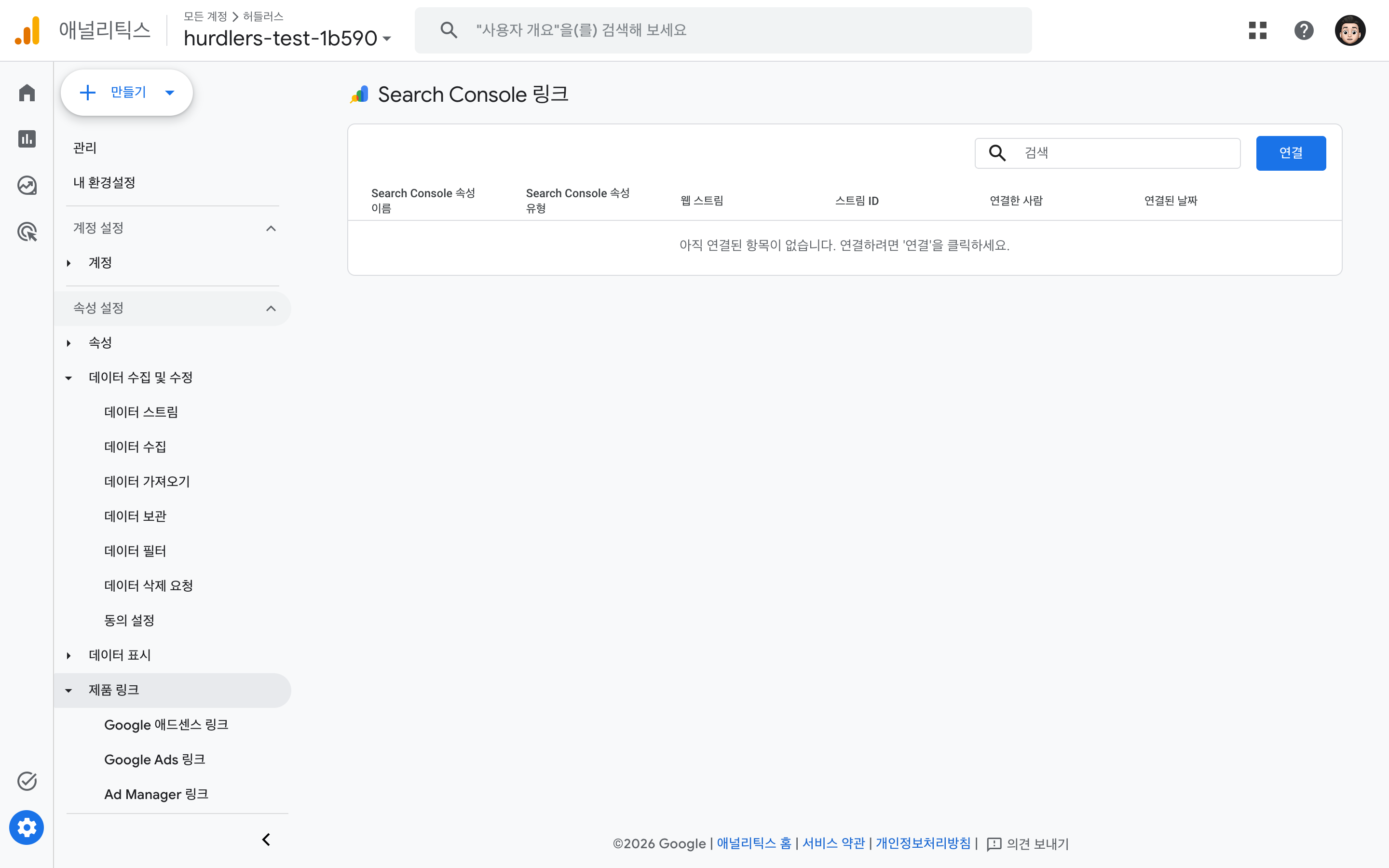Expand the 데이터 표시 group
Viewport: 1389px width, 868px height.
(x=68, y=656)
